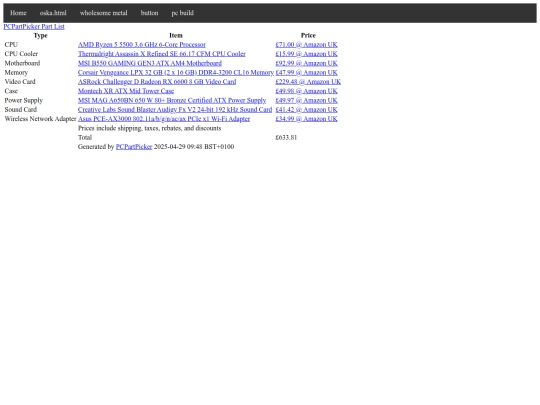Click the £41.42 @ Amazon UK price
540x405 pixels.
point(306,110)
